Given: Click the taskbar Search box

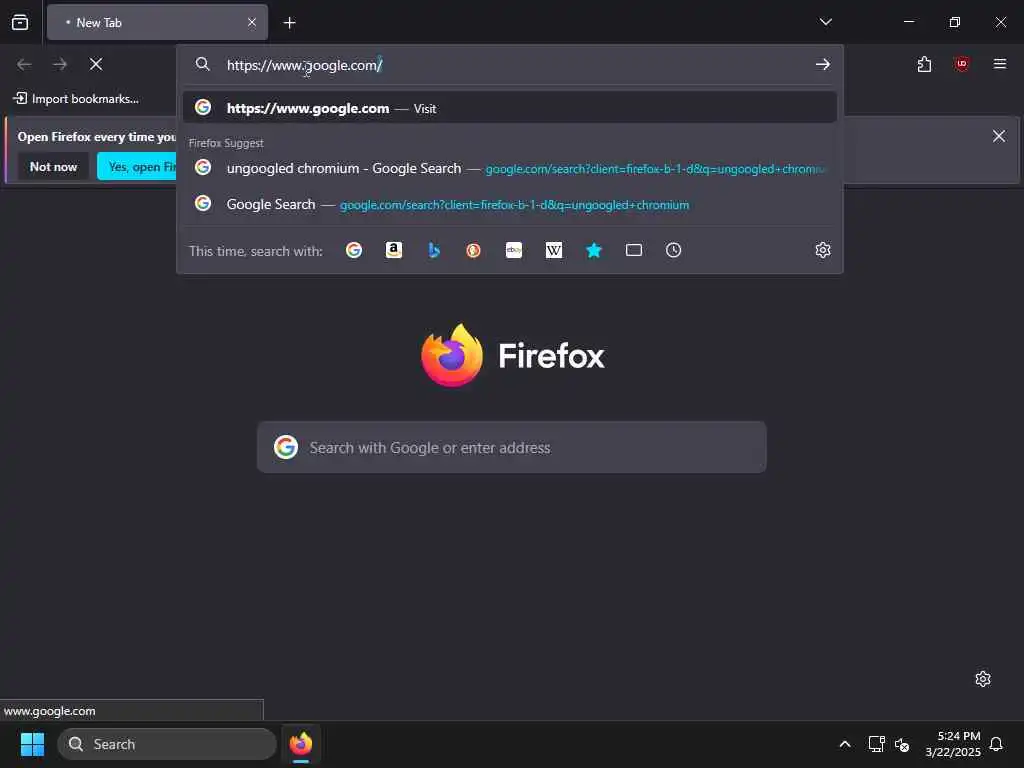Looking at the screenshot, I should pyautogui.click(x=167, y=744).
